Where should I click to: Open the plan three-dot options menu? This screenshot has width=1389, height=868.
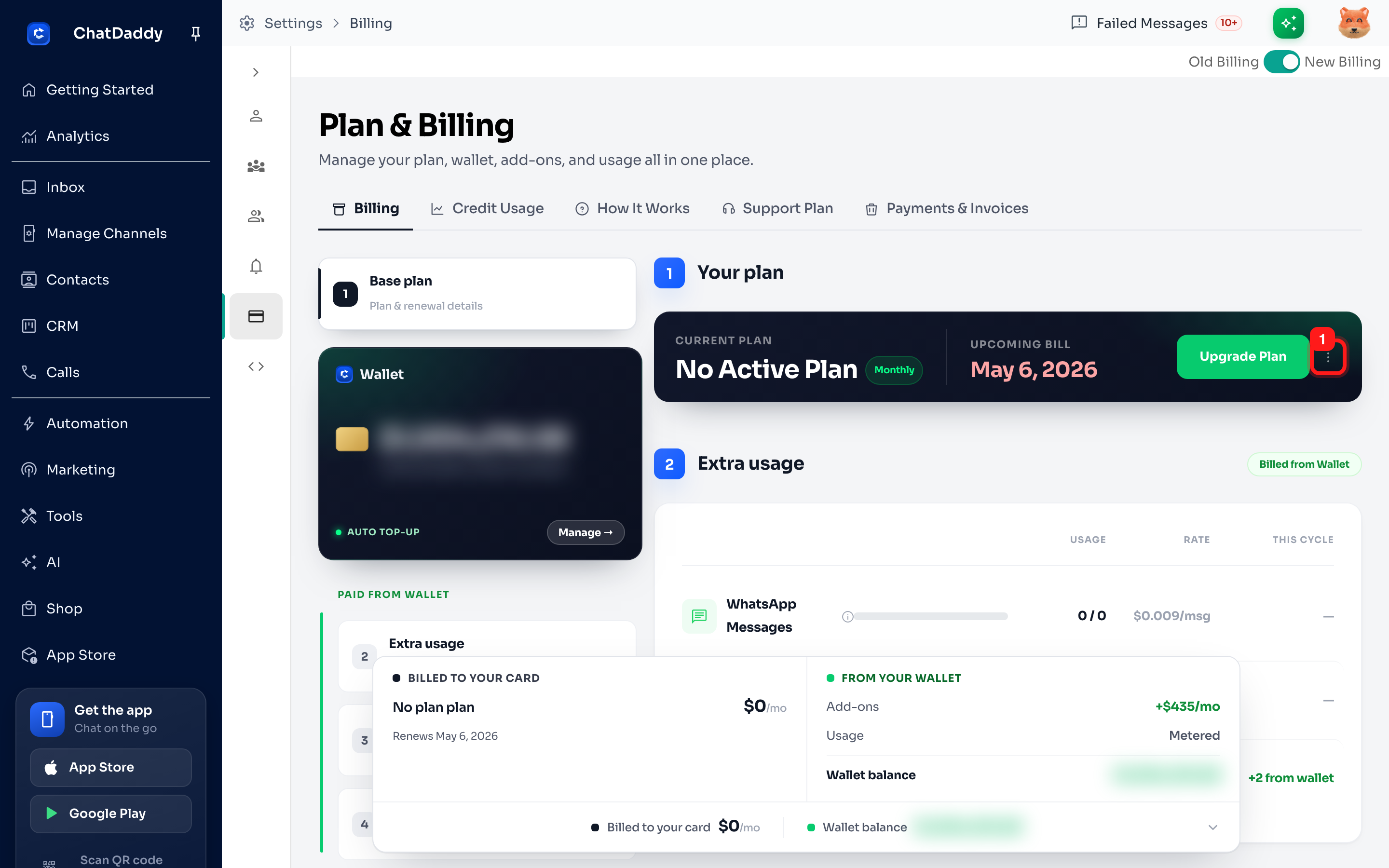(x=1328, y=357)
